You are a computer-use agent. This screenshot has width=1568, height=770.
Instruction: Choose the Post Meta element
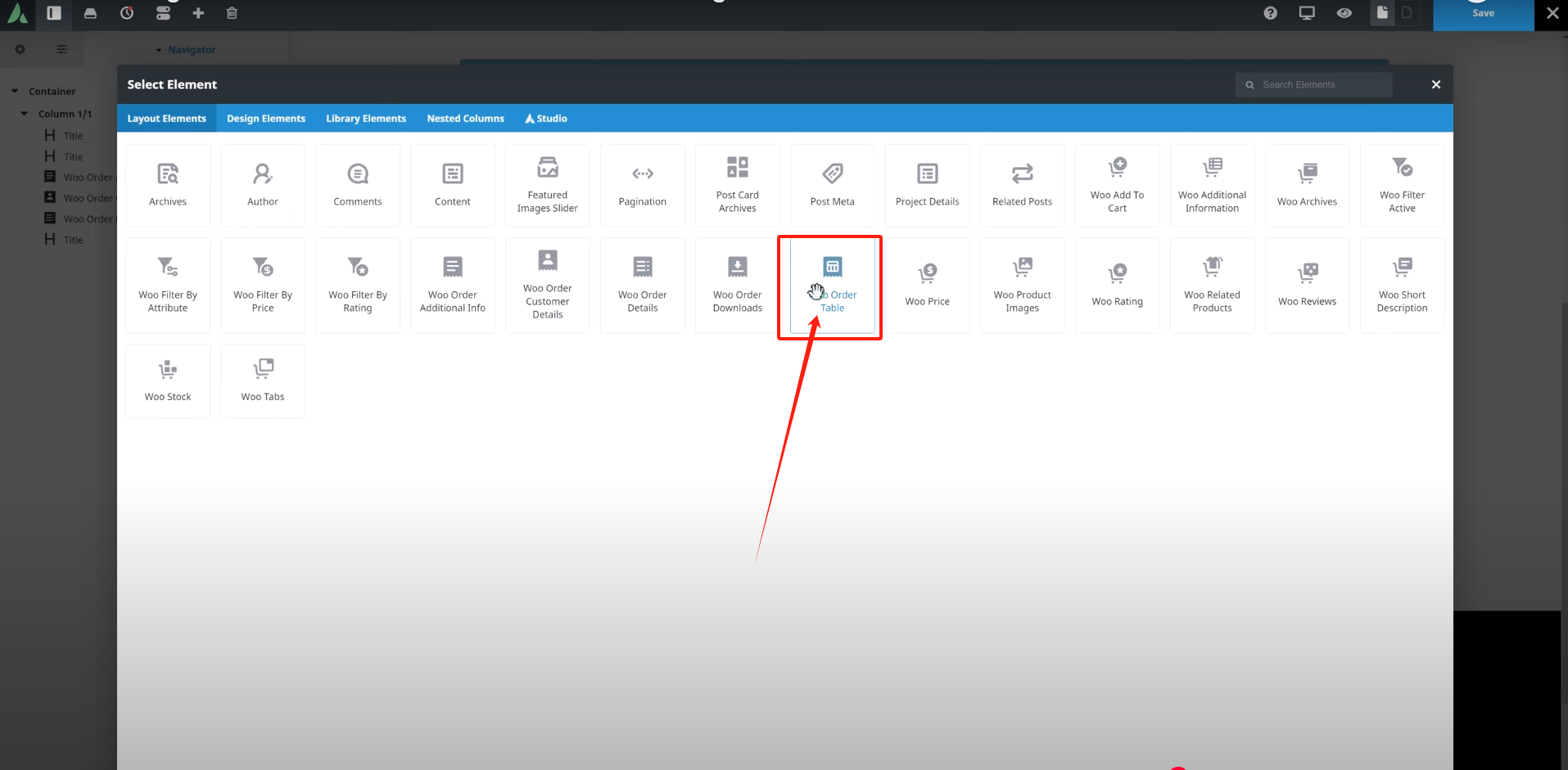point(832,186)
